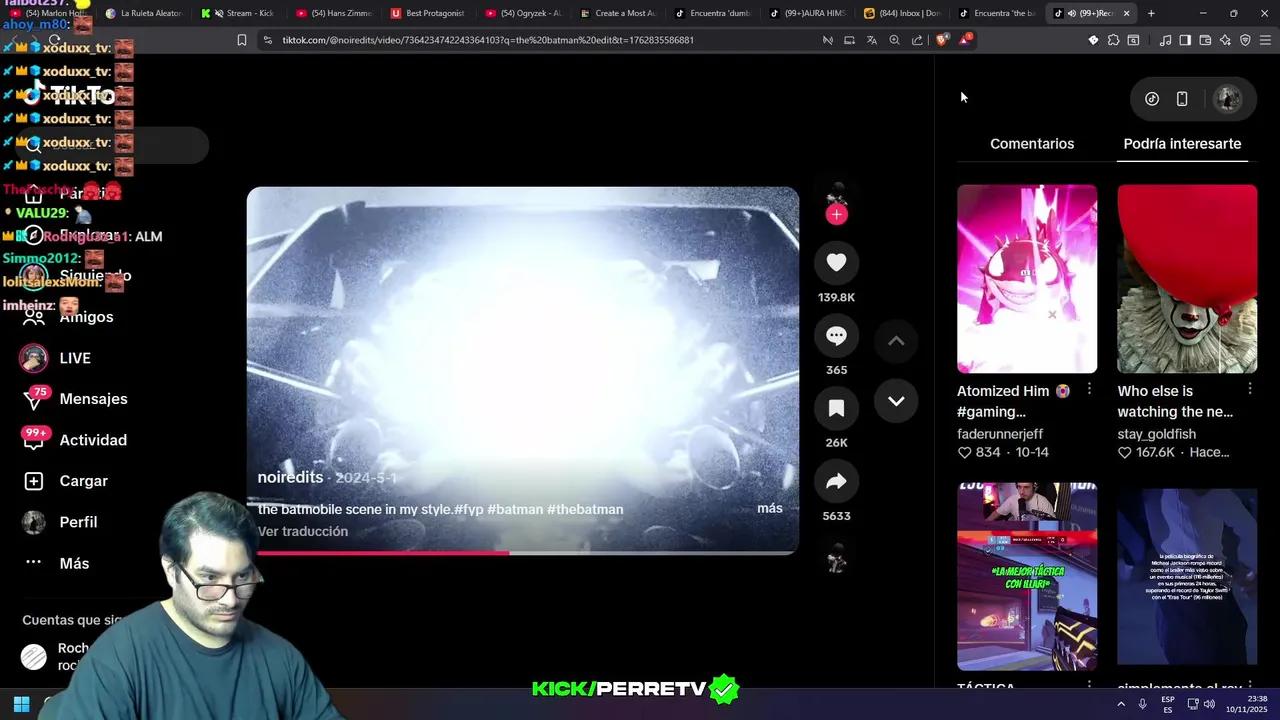This screenshot has height=720, width=1280.
Task: Open Brave VPN shield icon
Action: coord(1245,40)
